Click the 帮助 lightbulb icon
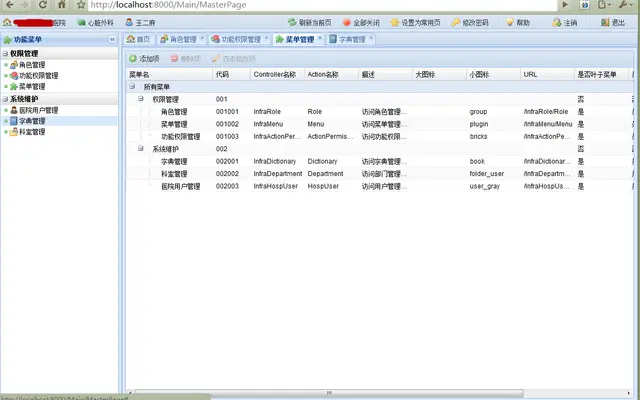This screenshot has width=640, height=400. [510, 22]
